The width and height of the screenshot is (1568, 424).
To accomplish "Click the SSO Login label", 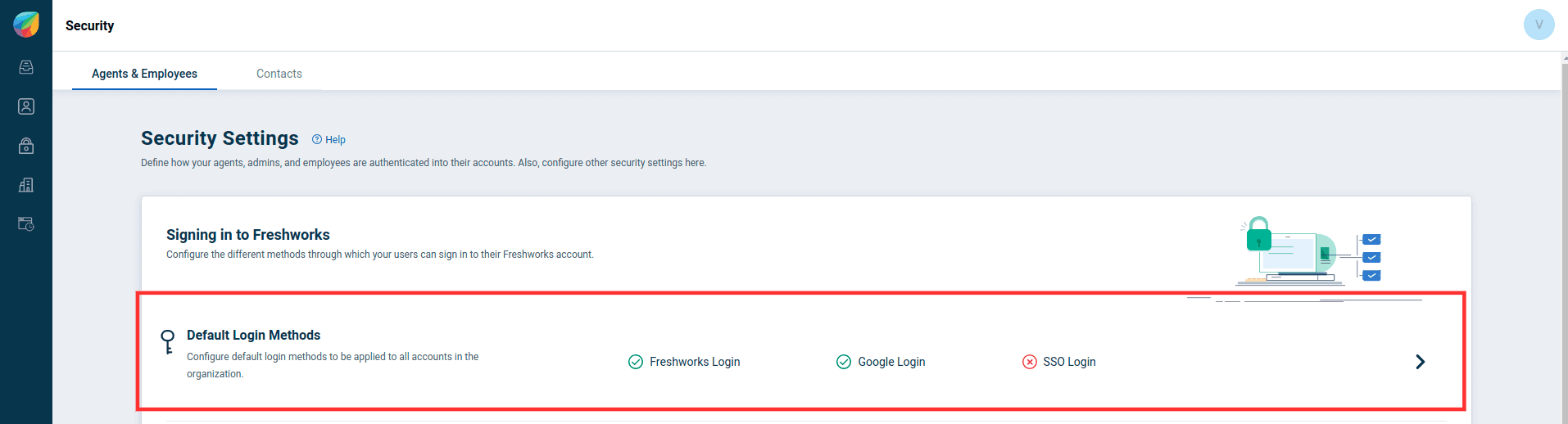I will [x=1069, y=362].
